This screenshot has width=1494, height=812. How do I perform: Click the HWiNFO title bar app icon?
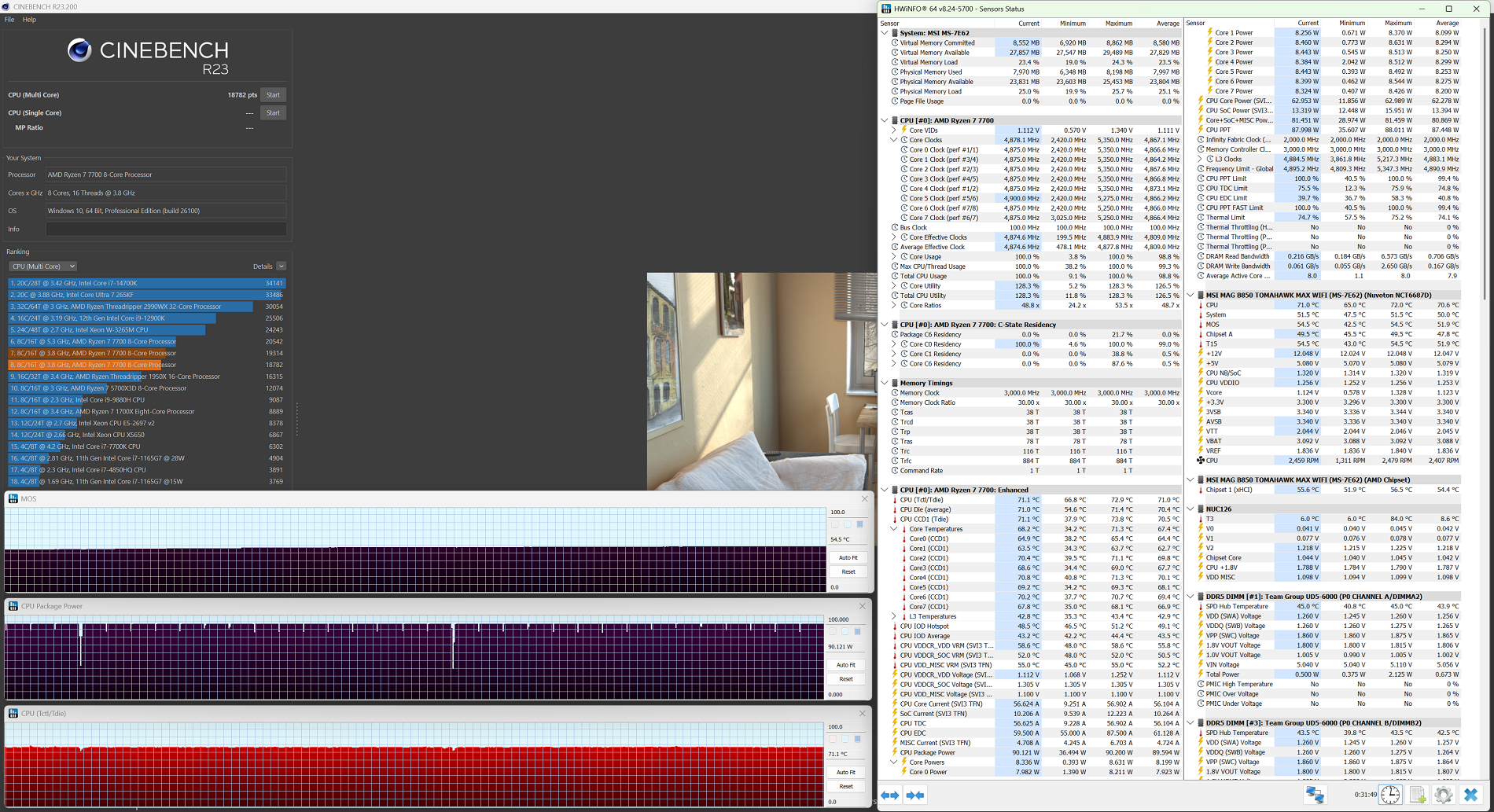click(886, 9)
